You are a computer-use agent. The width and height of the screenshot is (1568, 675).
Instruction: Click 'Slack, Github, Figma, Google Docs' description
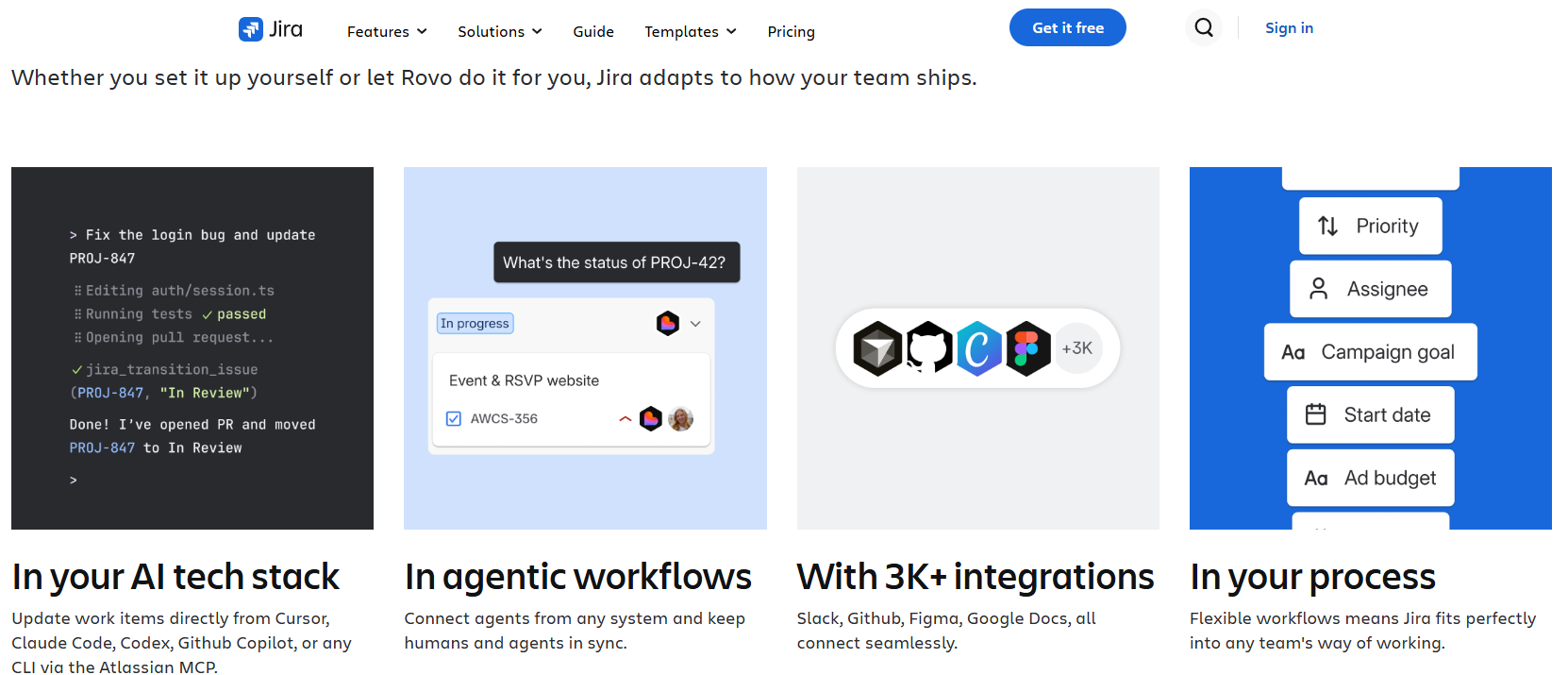click(946, 631)
